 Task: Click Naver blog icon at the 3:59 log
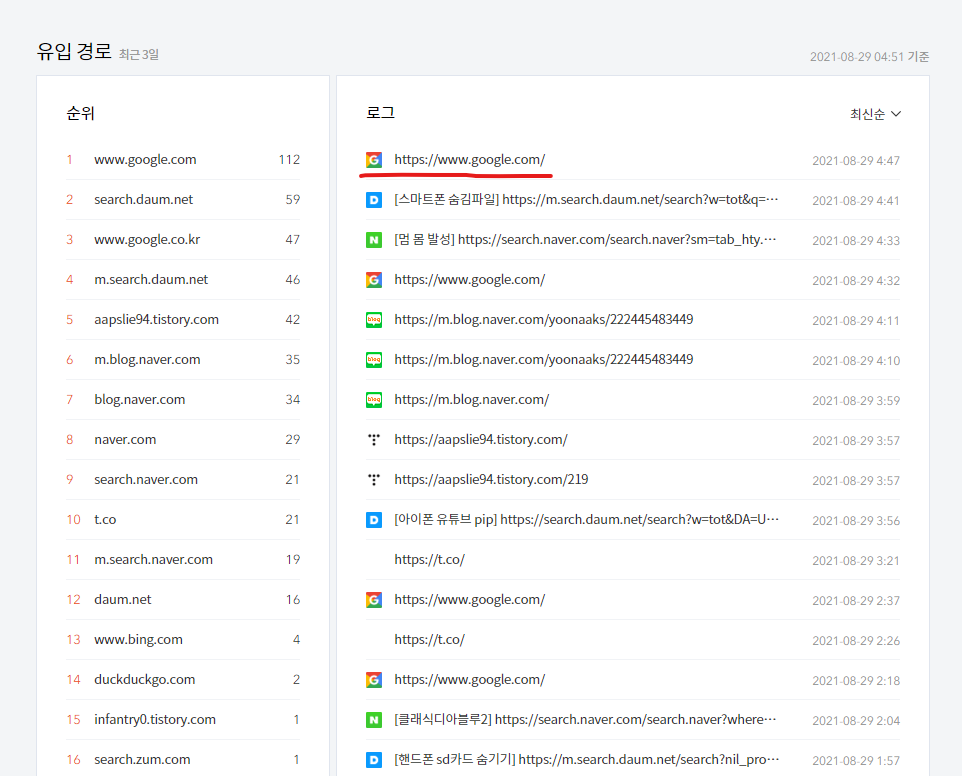point(374,400)
